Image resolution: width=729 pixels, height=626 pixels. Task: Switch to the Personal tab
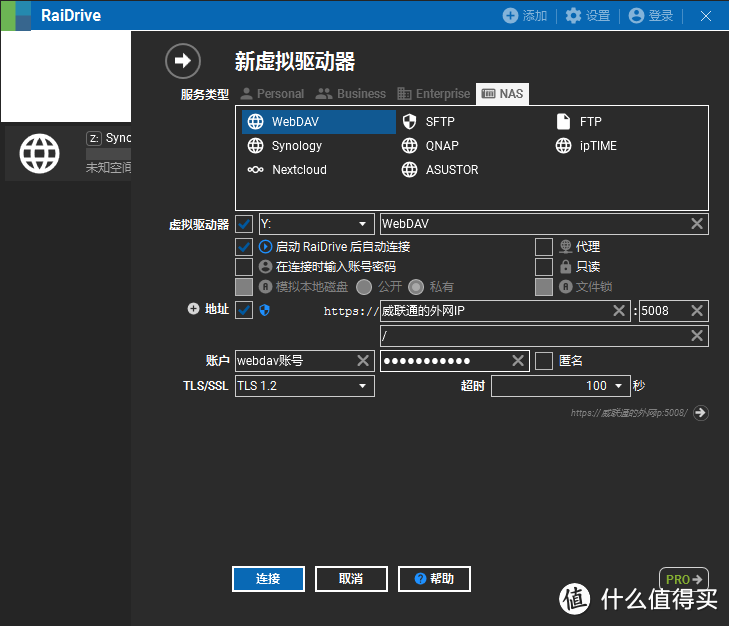(272, 94)
